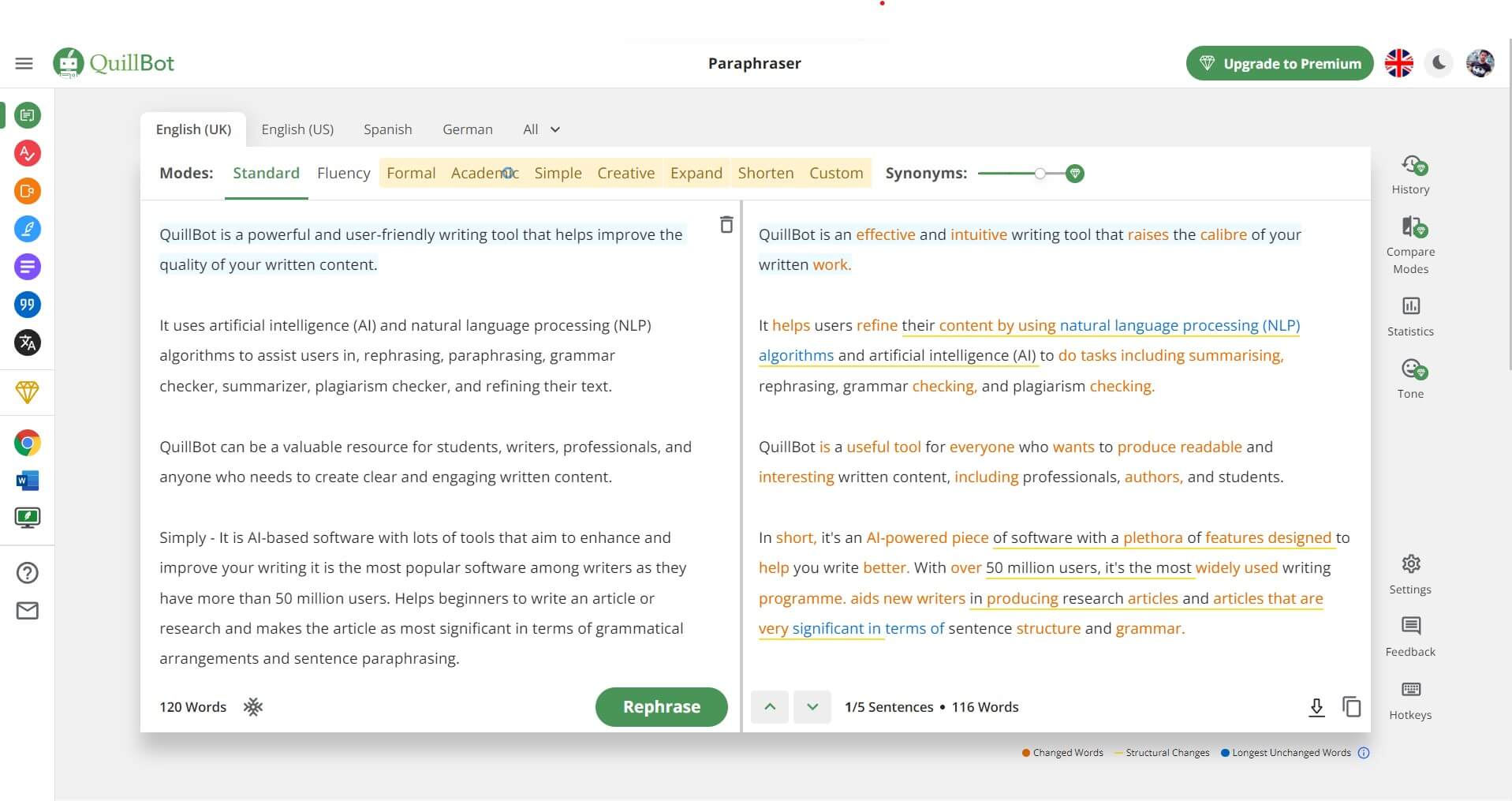Click the word 'intuitive' in output
1512x801 pixels.
tap(978, 234)
